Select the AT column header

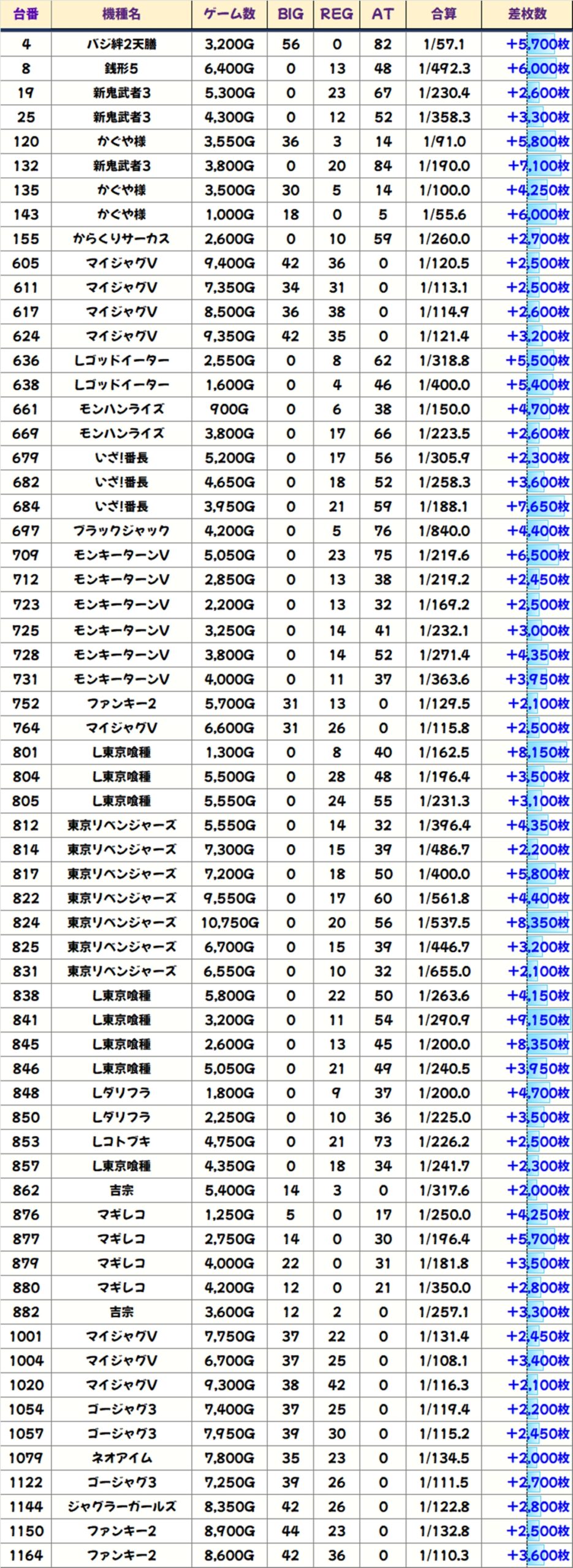tap(383, 14)
